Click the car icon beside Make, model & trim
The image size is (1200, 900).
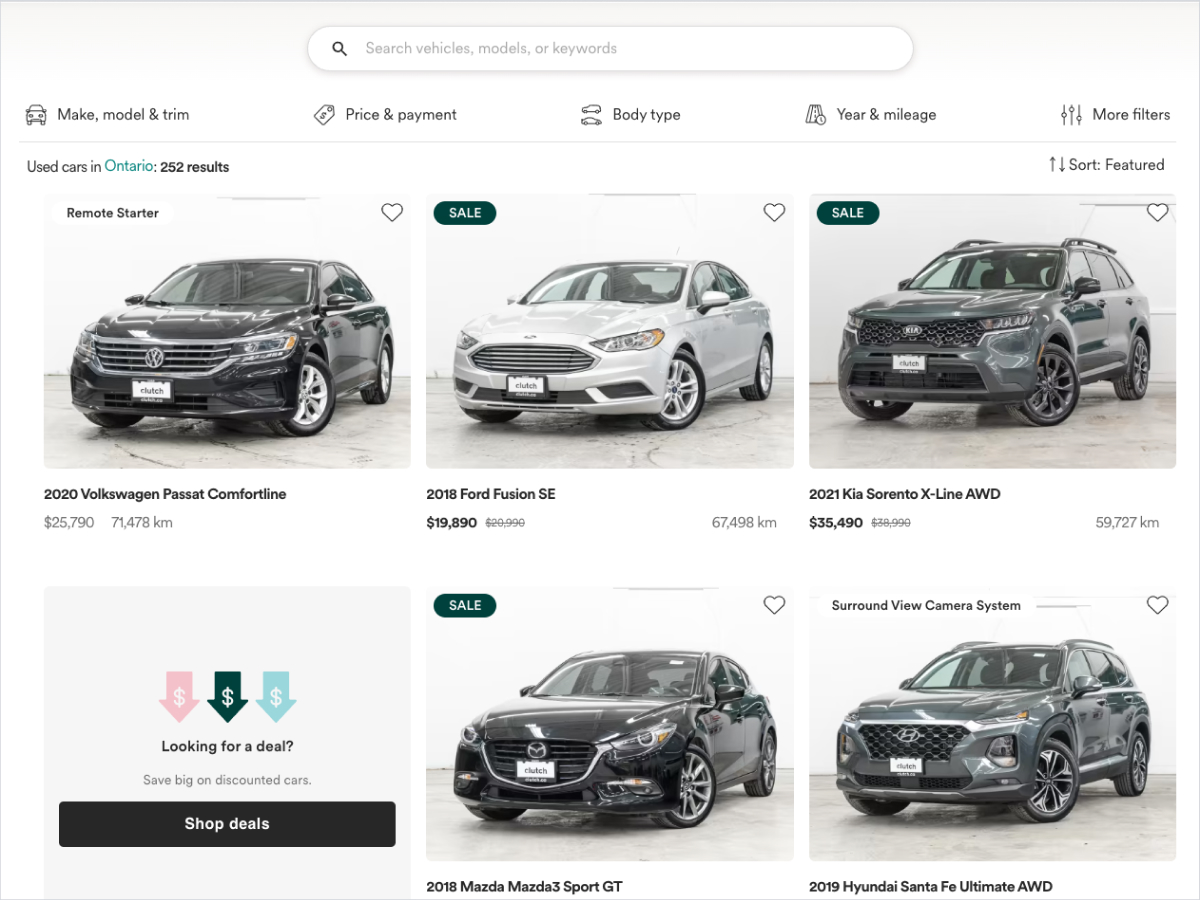[36, 115]
